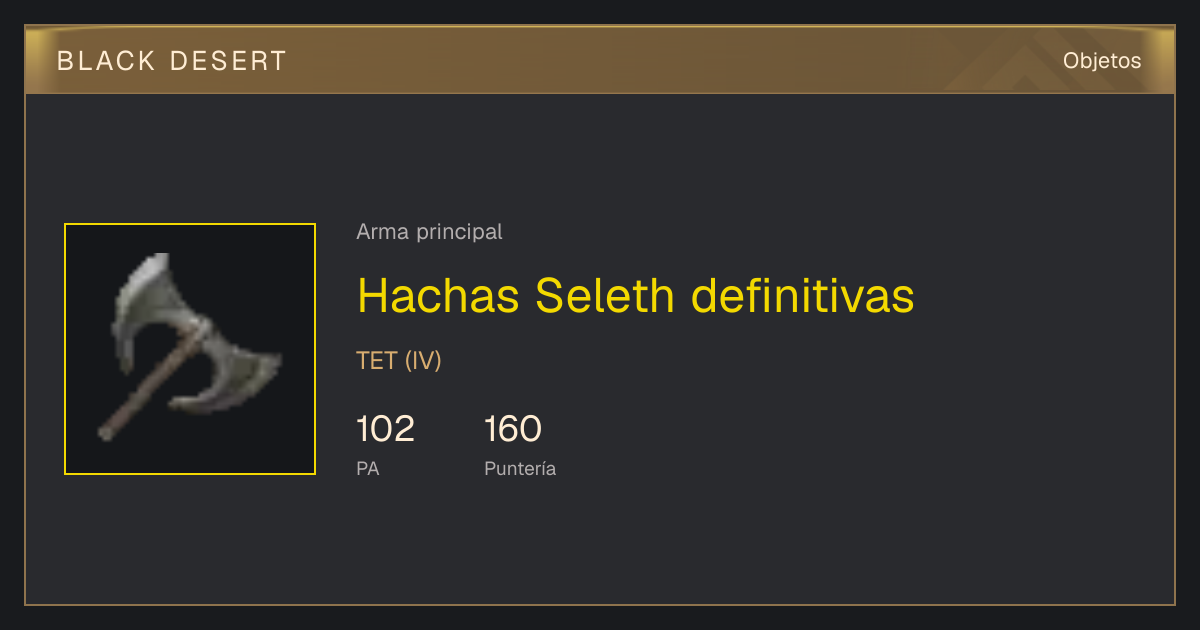The height and width of the screenshot is (630, 1200).
Task: Click the Seleth axe item icon
Action: [190, 349]
